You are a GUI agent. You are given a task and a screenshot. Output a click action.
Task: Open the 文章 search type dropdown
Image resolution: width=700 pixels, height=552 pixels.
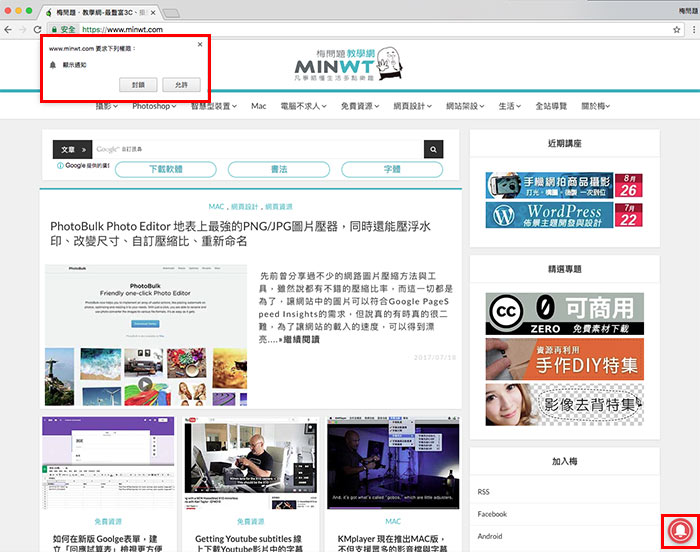click(72, 150)
